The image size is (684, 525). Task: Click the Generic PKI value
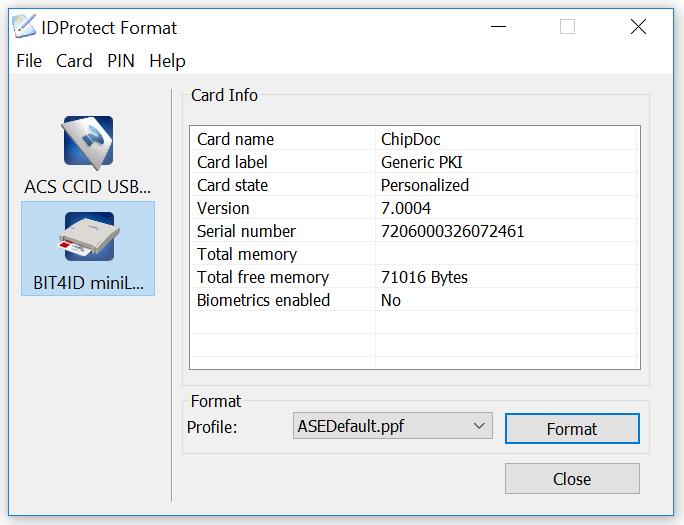point(421,162)
